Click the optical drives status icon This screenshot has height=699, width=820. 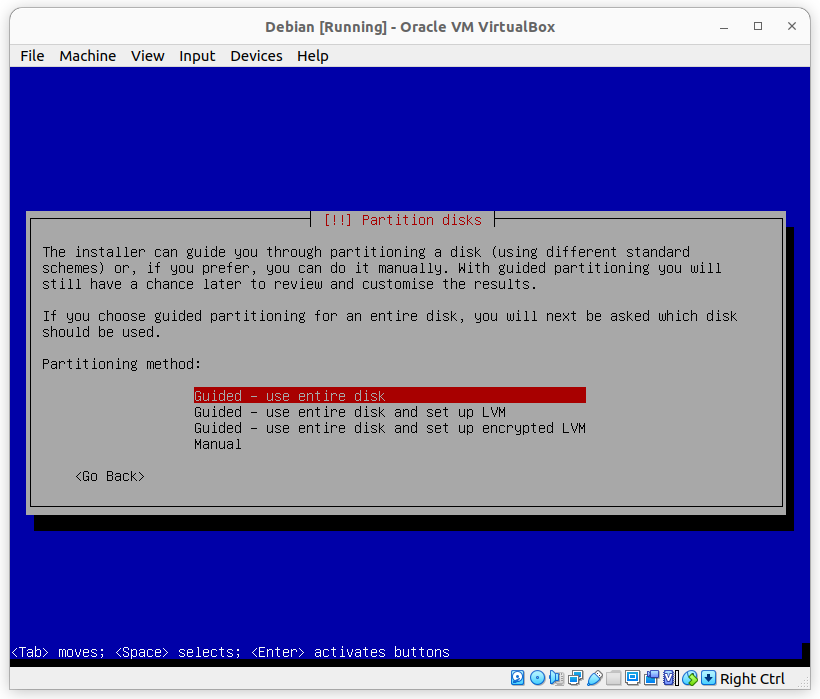coord(538,678)
